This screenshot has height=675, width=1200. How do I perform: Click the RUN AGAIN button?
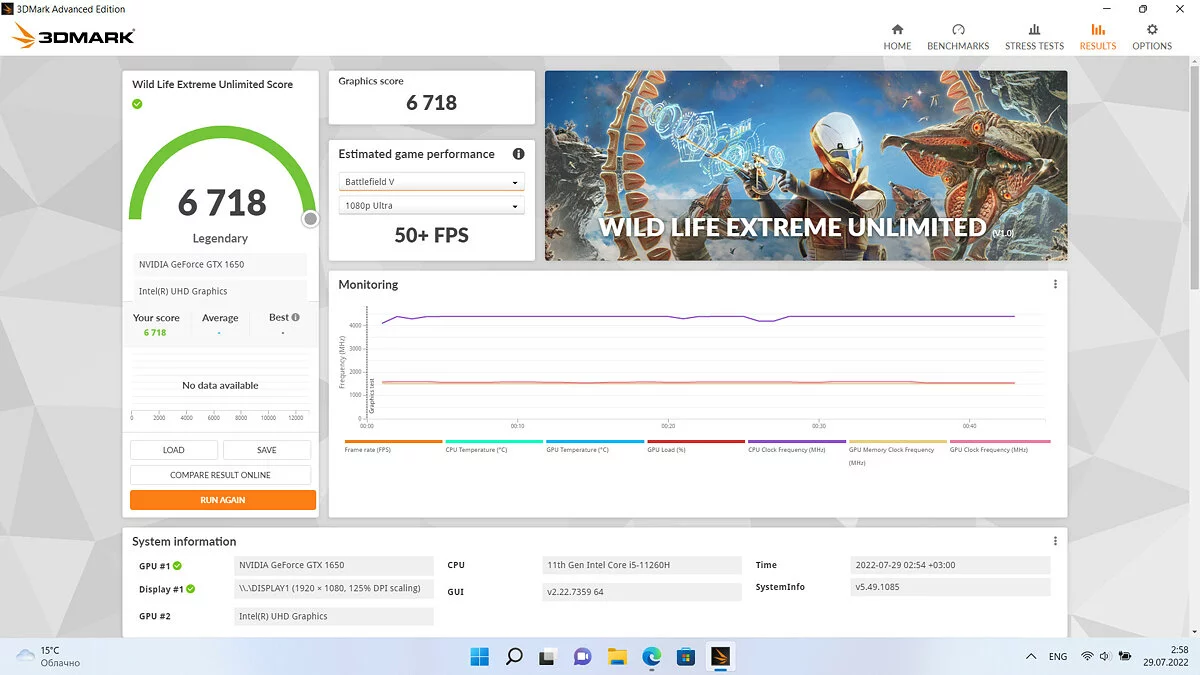(x=222, y=500)
